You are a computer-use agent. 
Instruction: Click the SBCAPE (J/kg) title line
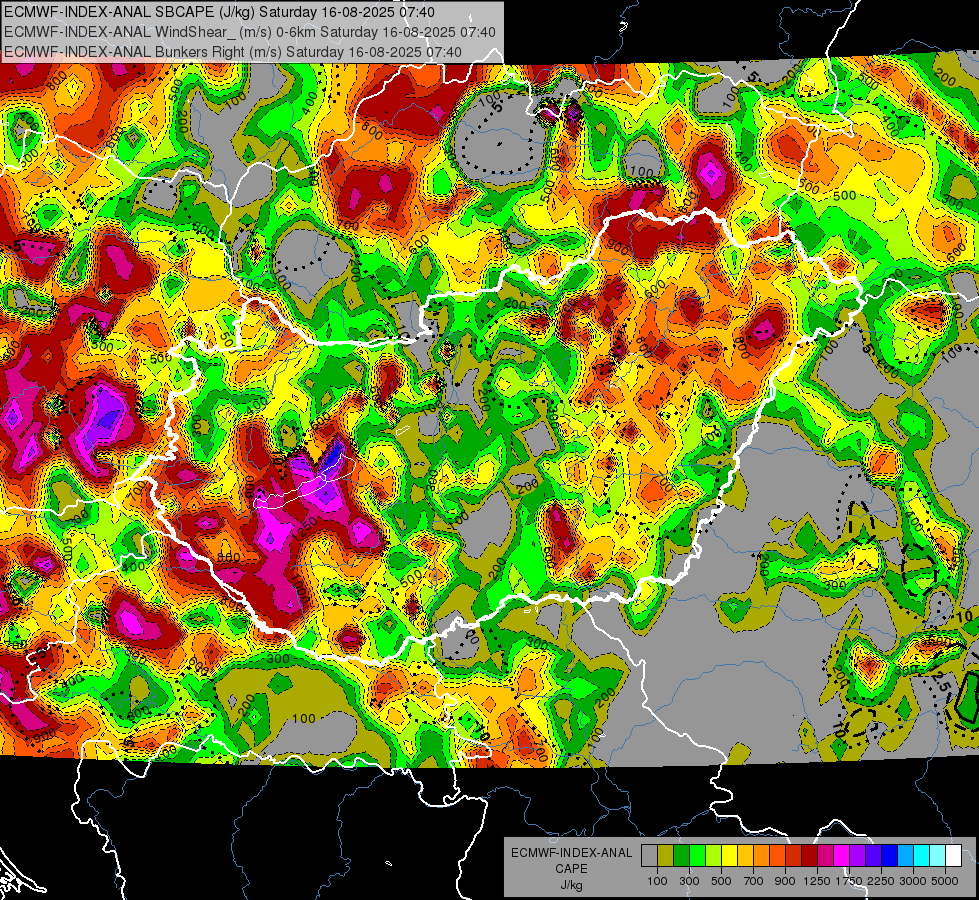[x=219, y=12]
